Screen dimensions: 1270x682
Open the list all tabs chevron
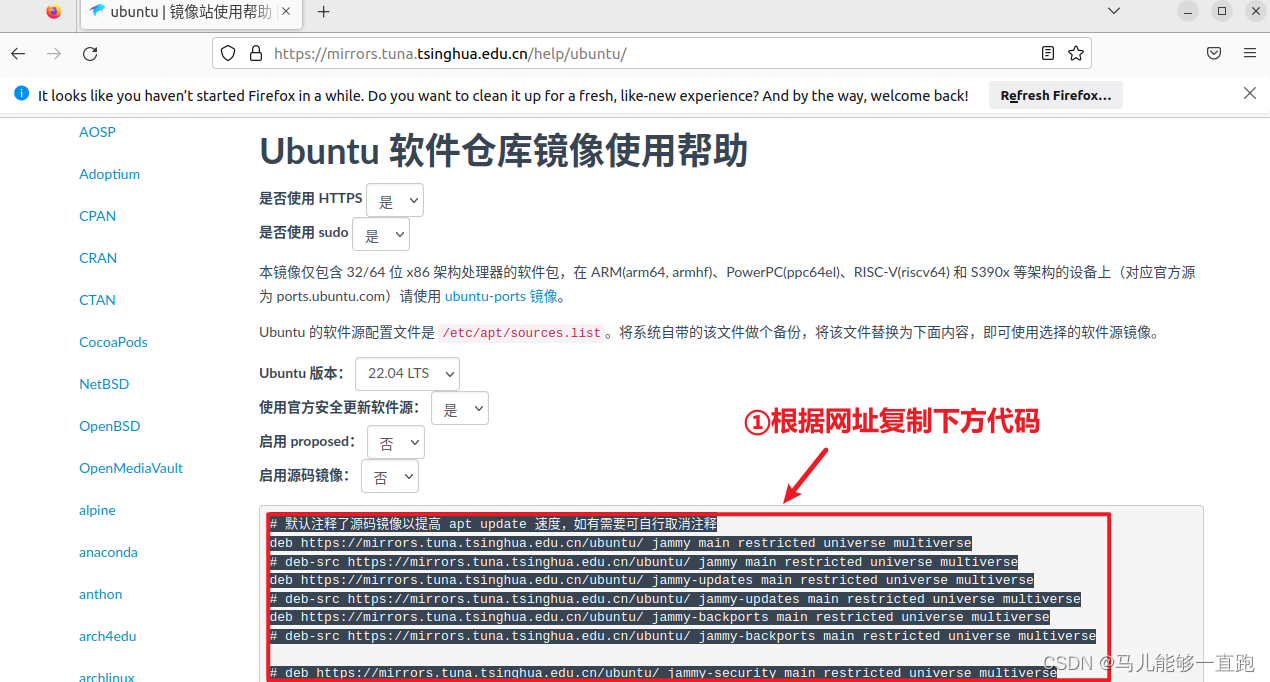point(1114,11)
